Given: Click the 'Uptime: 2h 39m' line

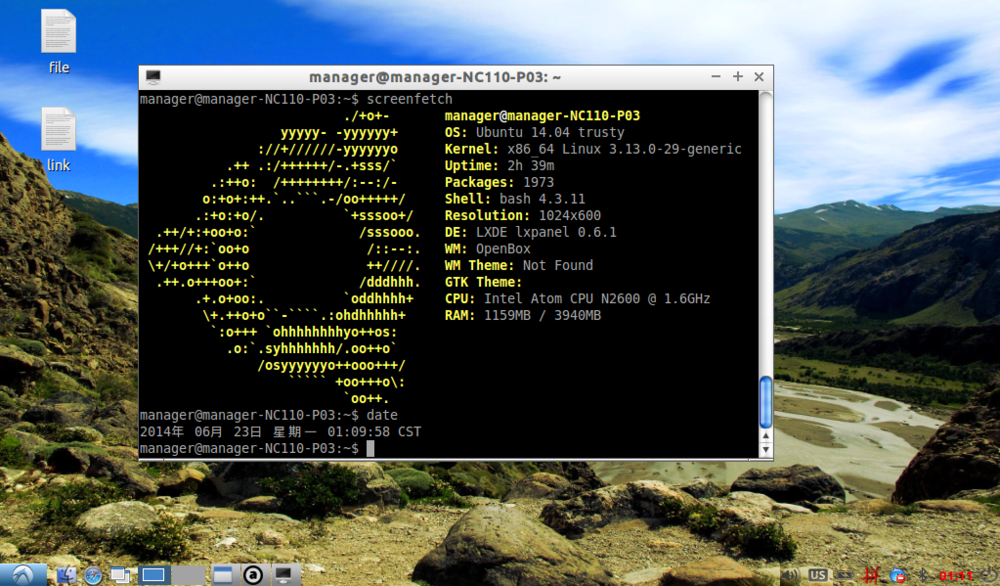Looking at the screenshot, I should 499,165.
